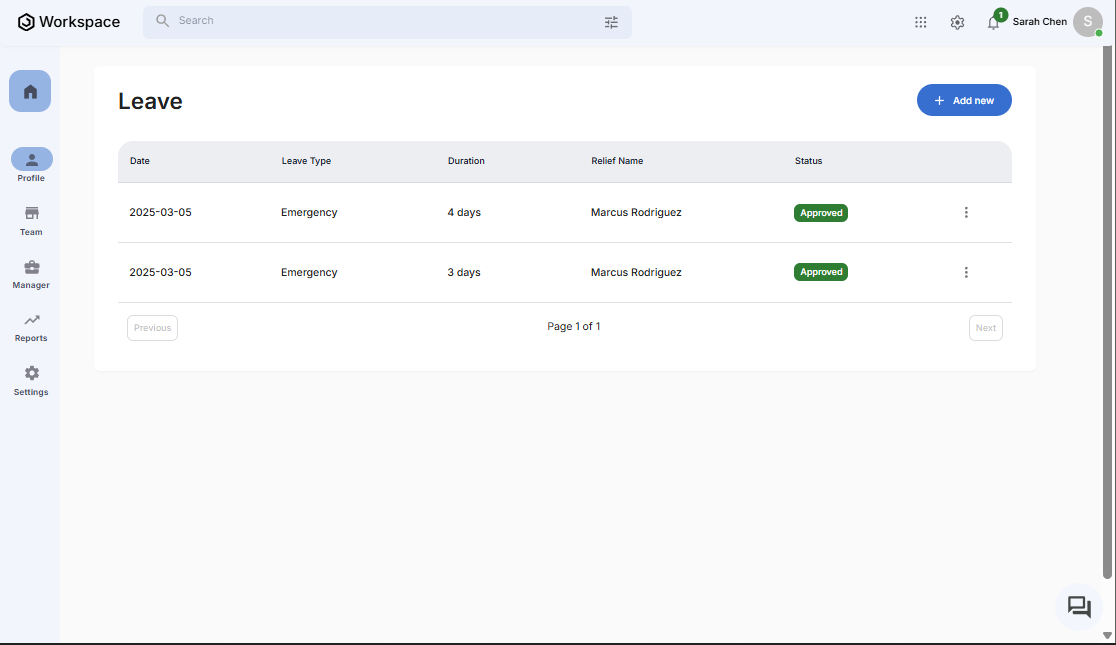1116x645 pixels.
Task: Click the gear icon in top bar
Action: tap(957, 22)
